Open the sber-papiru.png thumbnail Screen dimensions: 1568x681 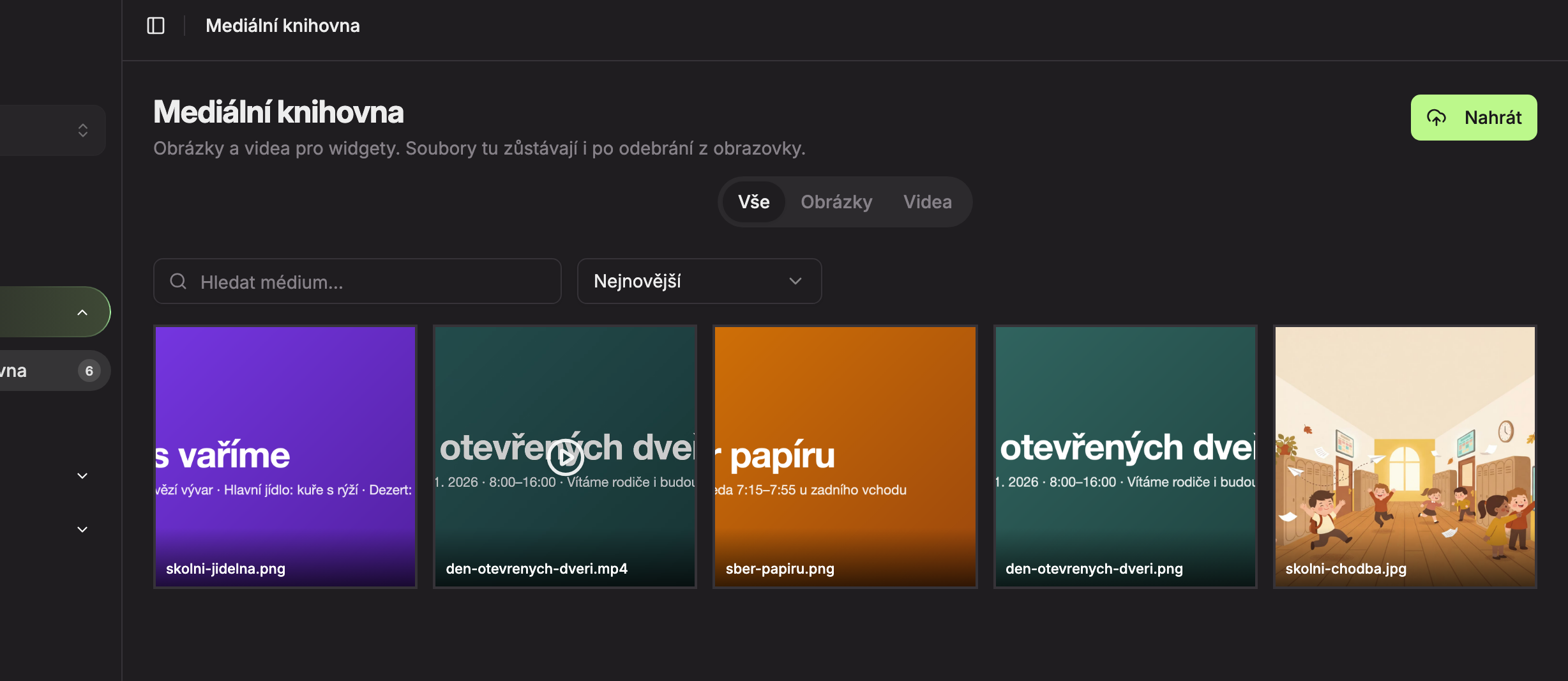click(845, 457)
